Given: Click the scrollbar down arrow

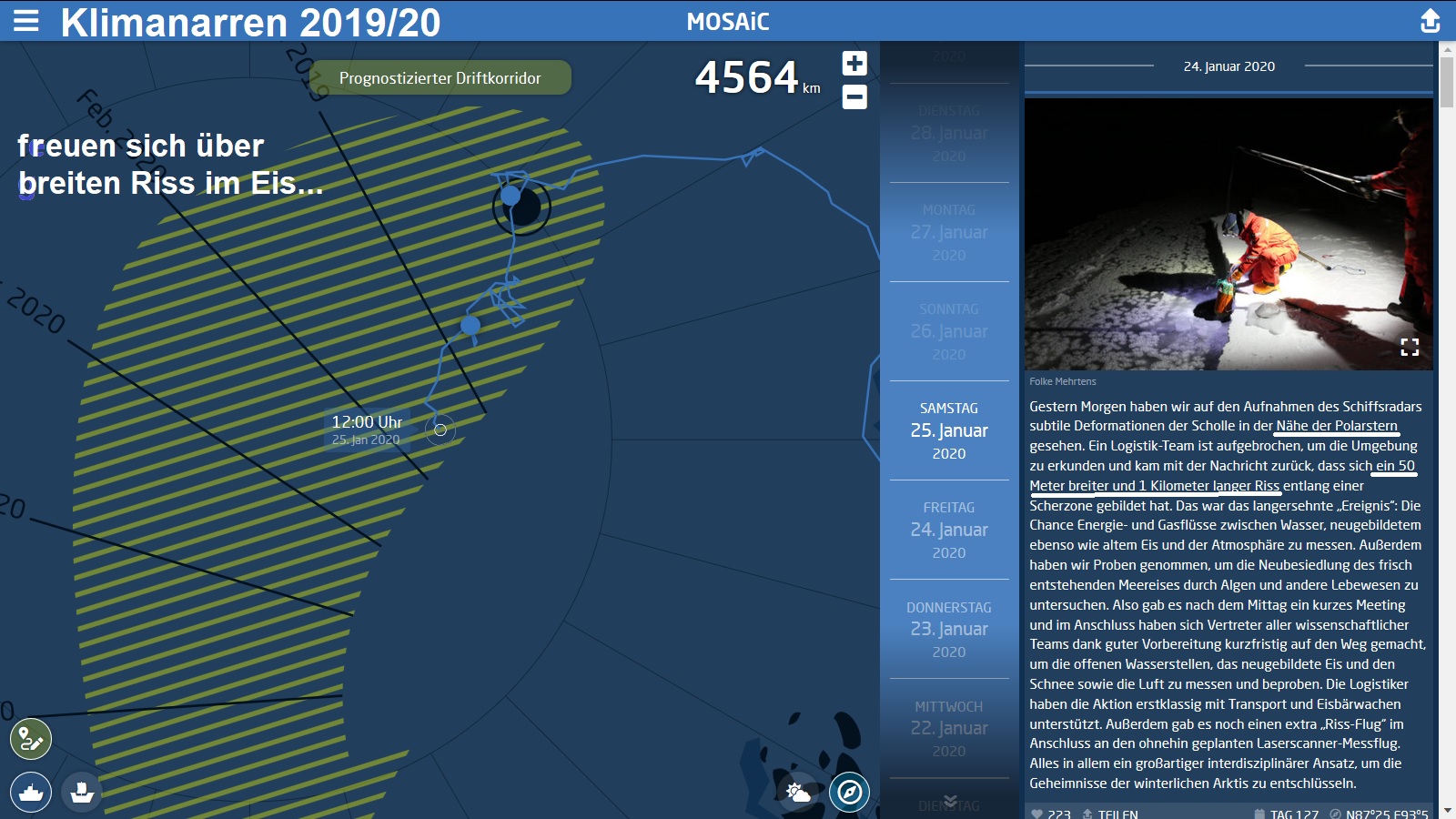Looking at the screenshot, I should pos(1447,811).
